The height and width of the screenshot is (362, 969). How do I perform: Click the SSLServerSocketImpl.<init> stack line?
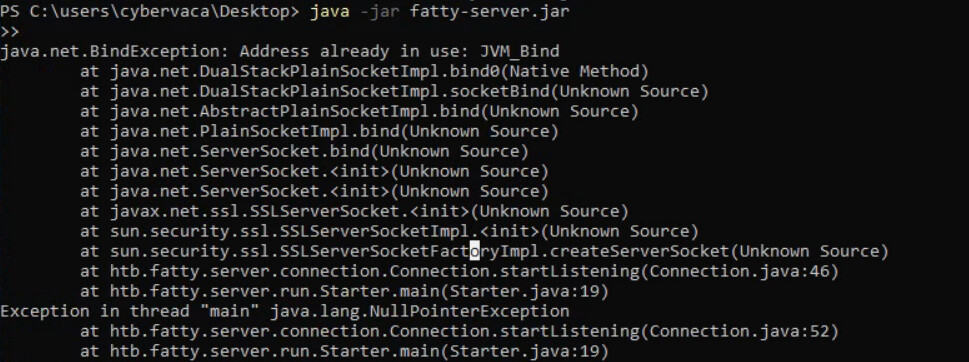(389, 231)
